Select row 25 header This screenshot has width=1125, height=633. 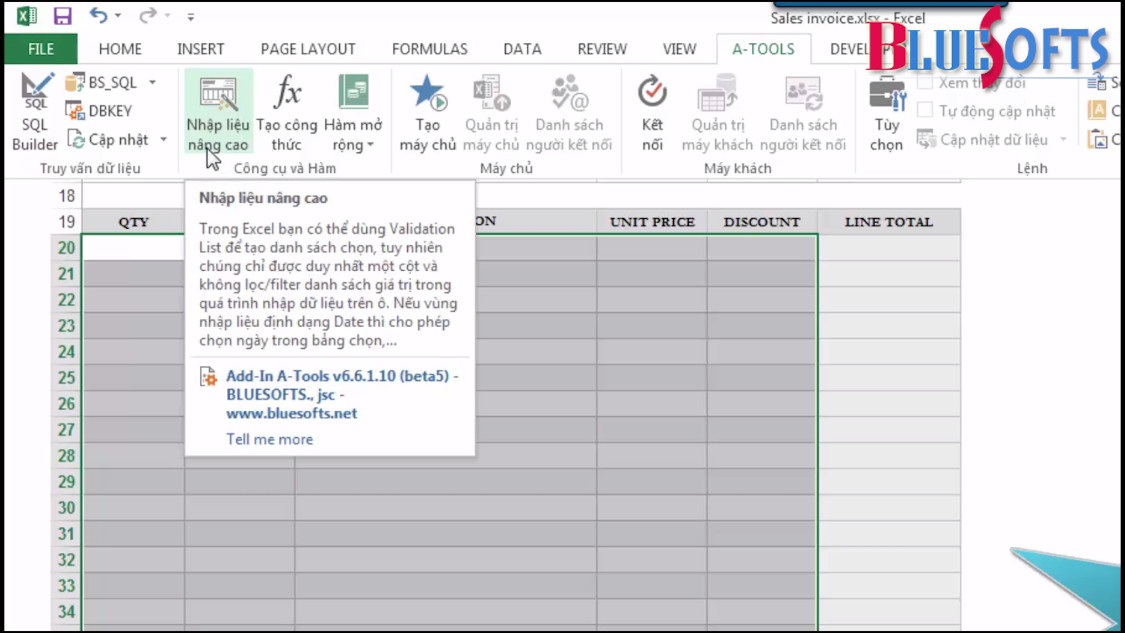coord(66,378)
